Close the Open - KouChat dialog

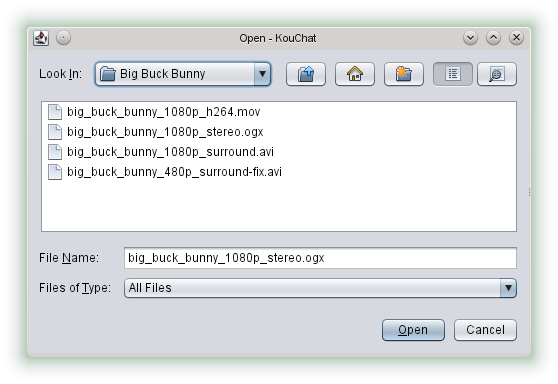pyautogui.click(x=516, y=38)
